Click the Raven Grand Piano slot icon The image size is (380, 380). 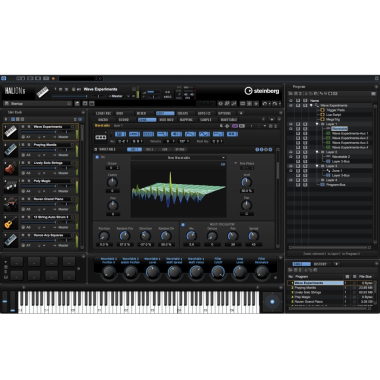11,204
